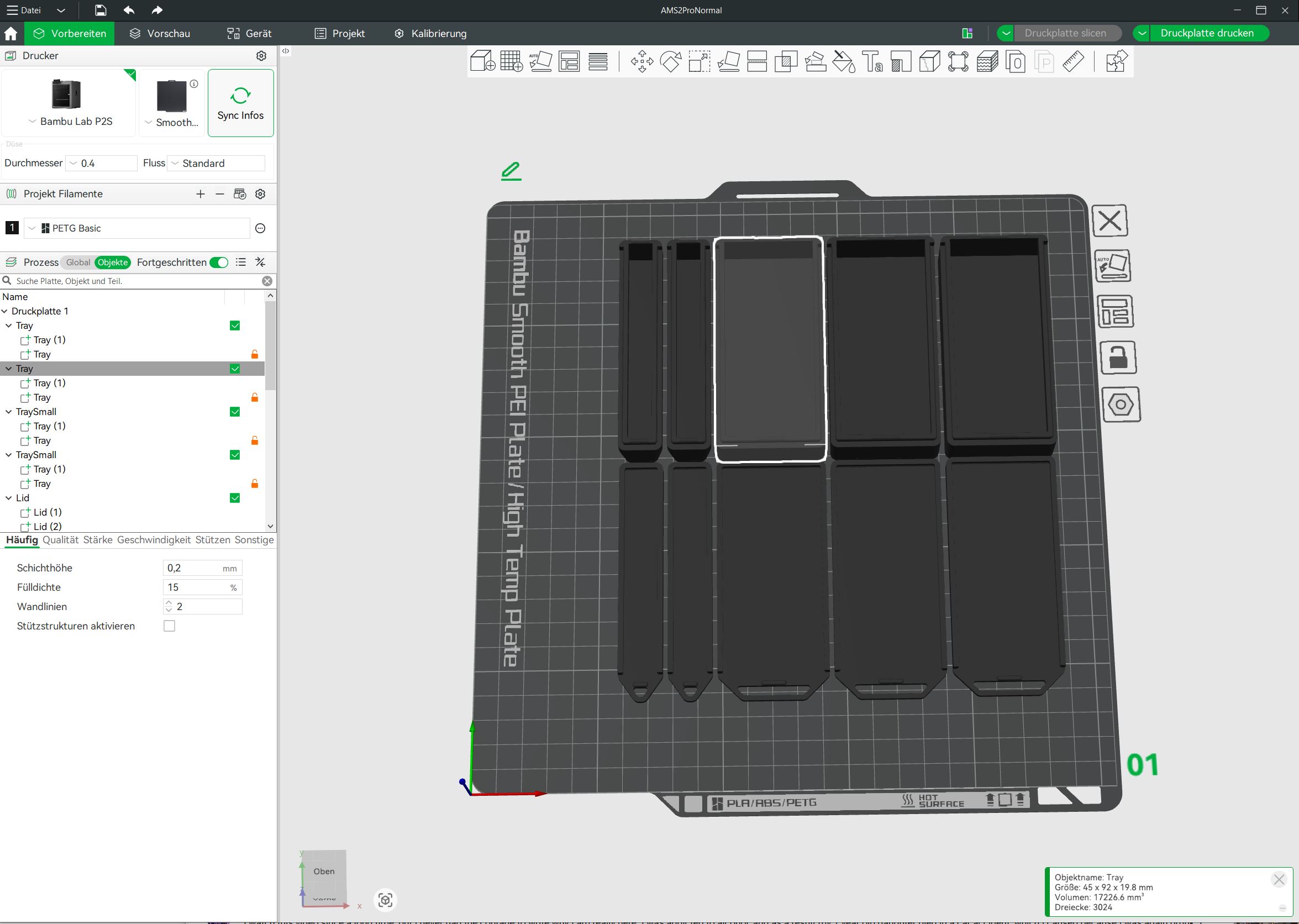Open the Stärke settings tab
Image resolution: width=1299 pixels, height=924 pixels.
[x=98, y=540]
